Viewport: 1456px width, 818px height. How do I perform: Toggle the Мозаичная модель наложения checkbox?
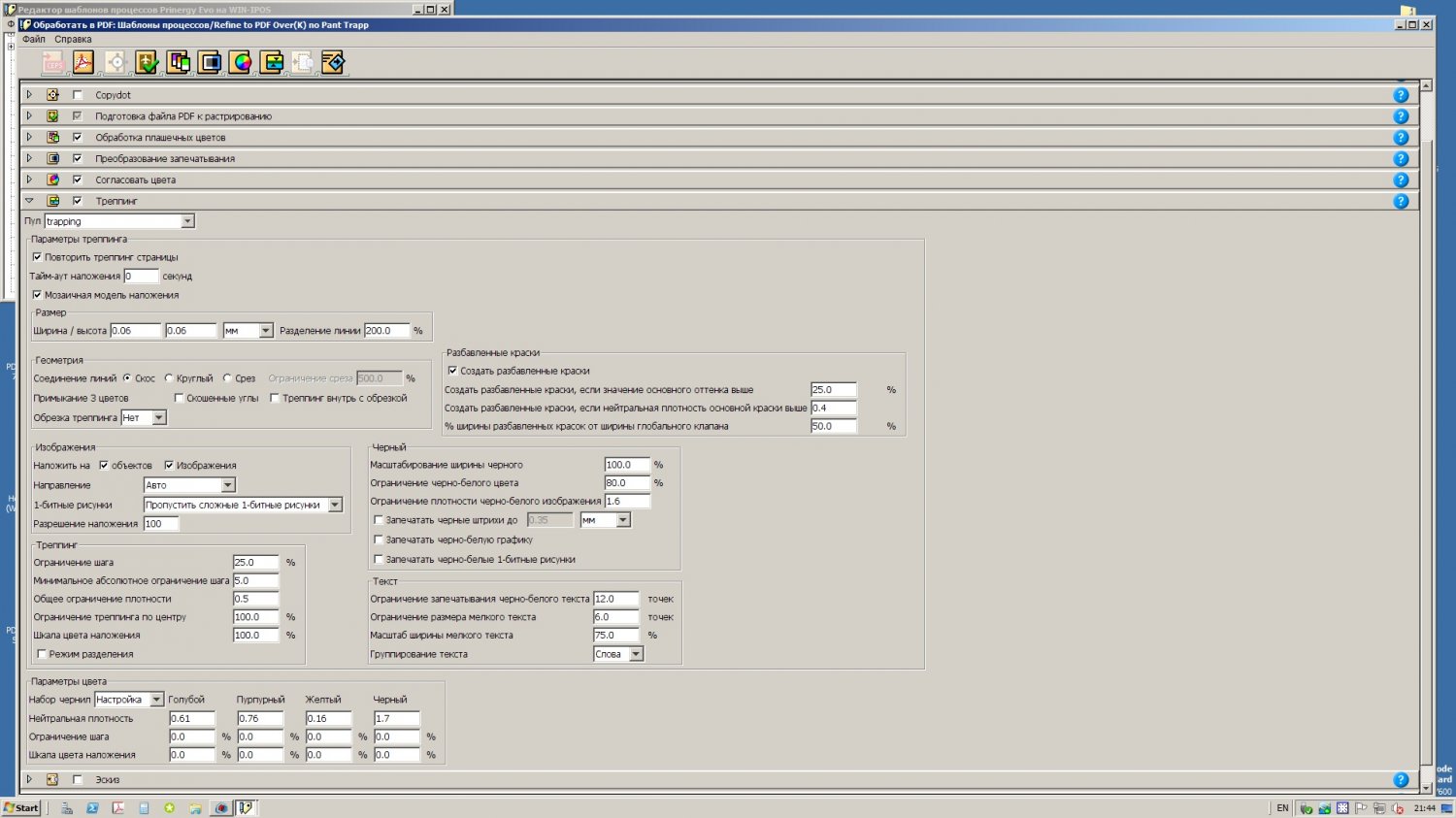(37, 295)
